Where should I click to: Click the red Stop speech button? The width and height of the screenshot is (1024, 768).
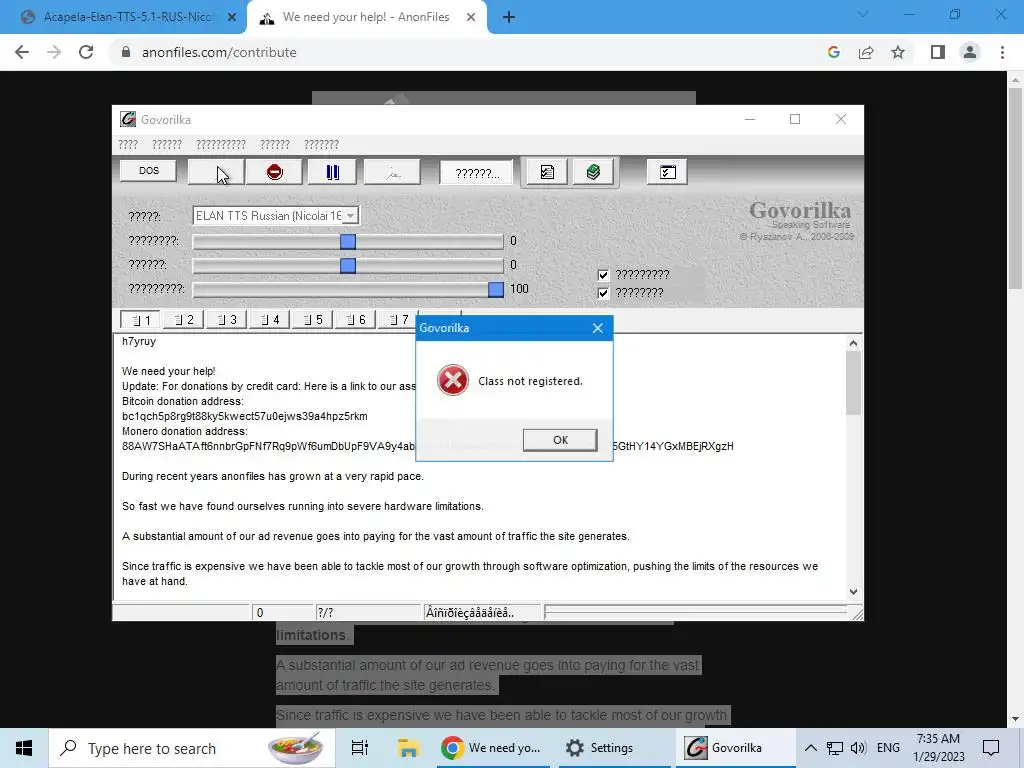274,172
